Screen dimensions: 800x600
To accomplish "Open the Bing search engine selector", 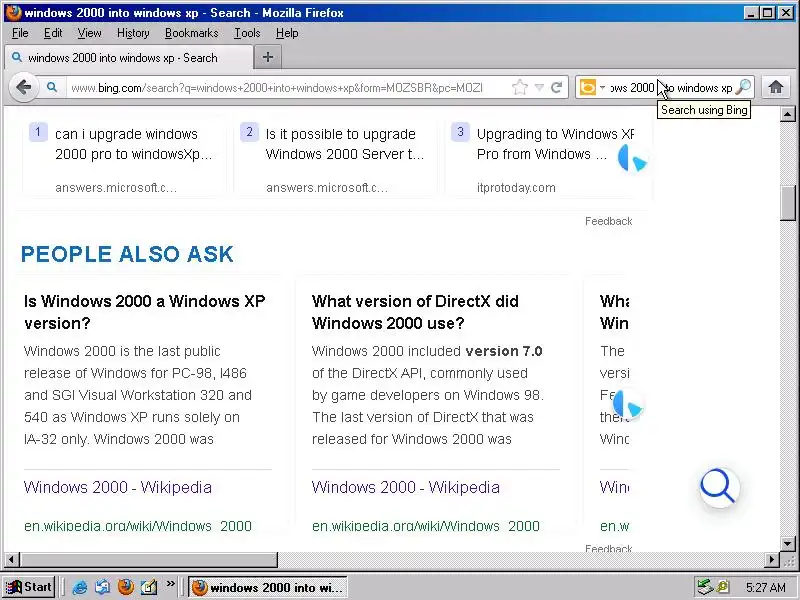I will click(592, 87).
